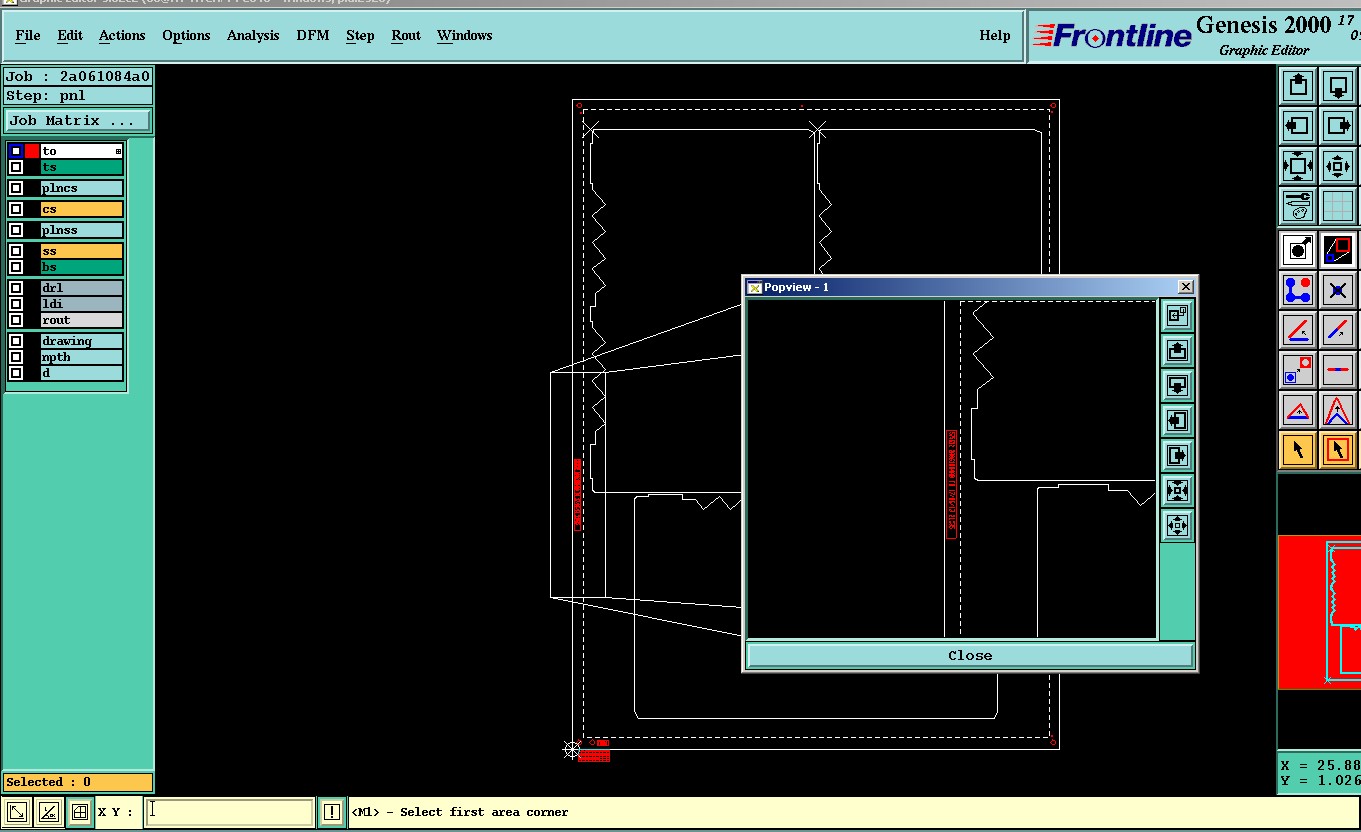This screenshot has height=832, width=1361.
Task: Click the exclamation mark button
Action: tap(332, 812)
